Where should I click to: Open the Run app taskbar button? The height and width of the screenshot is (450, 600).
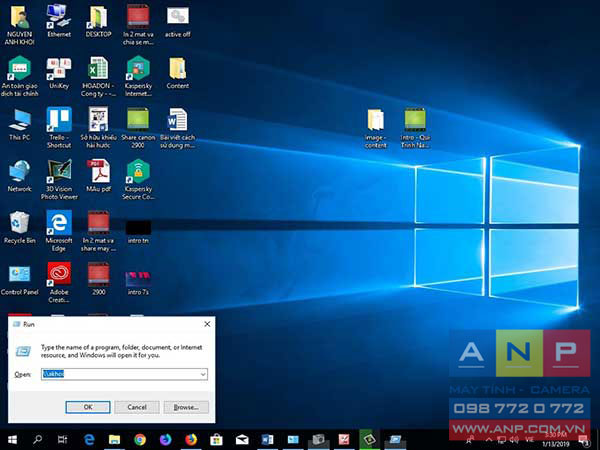(395, 440)
